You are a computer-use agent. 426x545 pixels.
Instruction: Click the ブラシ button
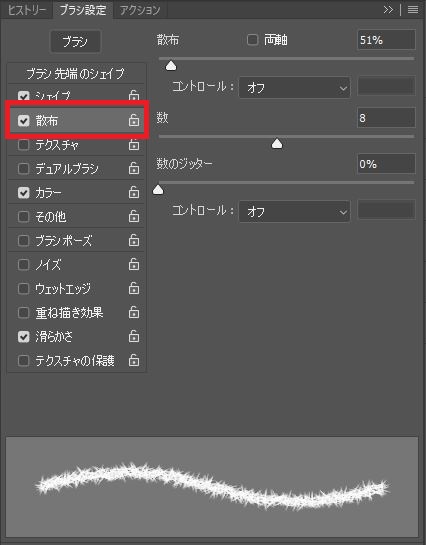(75, 42)
